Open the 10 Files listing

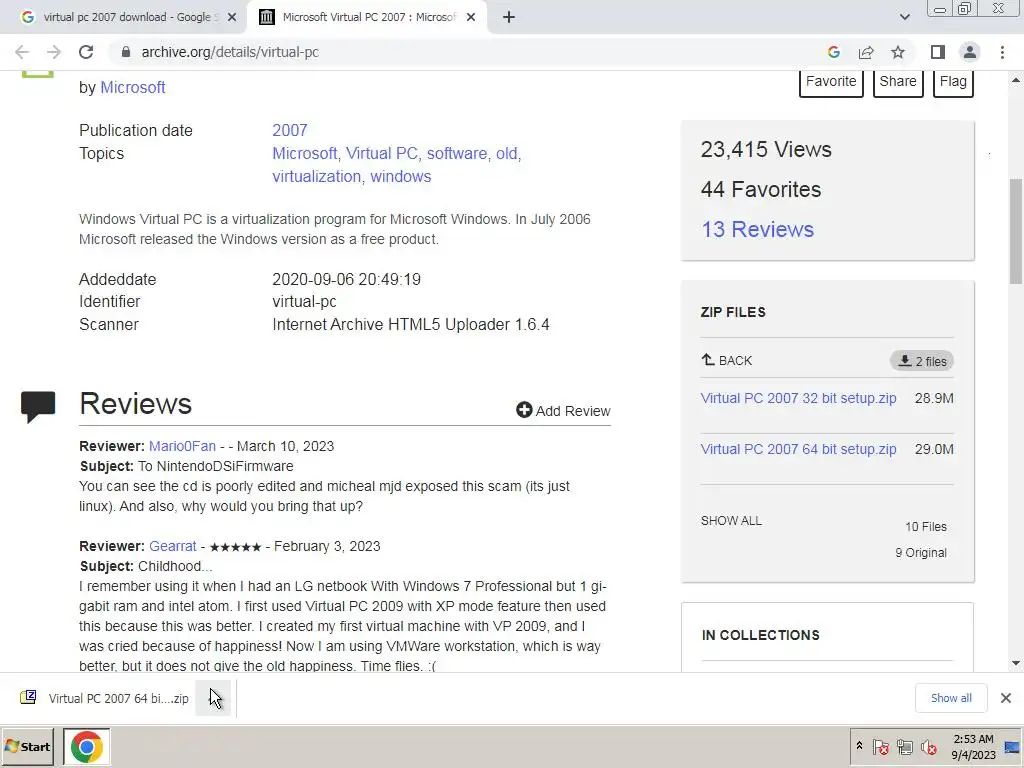[926, 527]
